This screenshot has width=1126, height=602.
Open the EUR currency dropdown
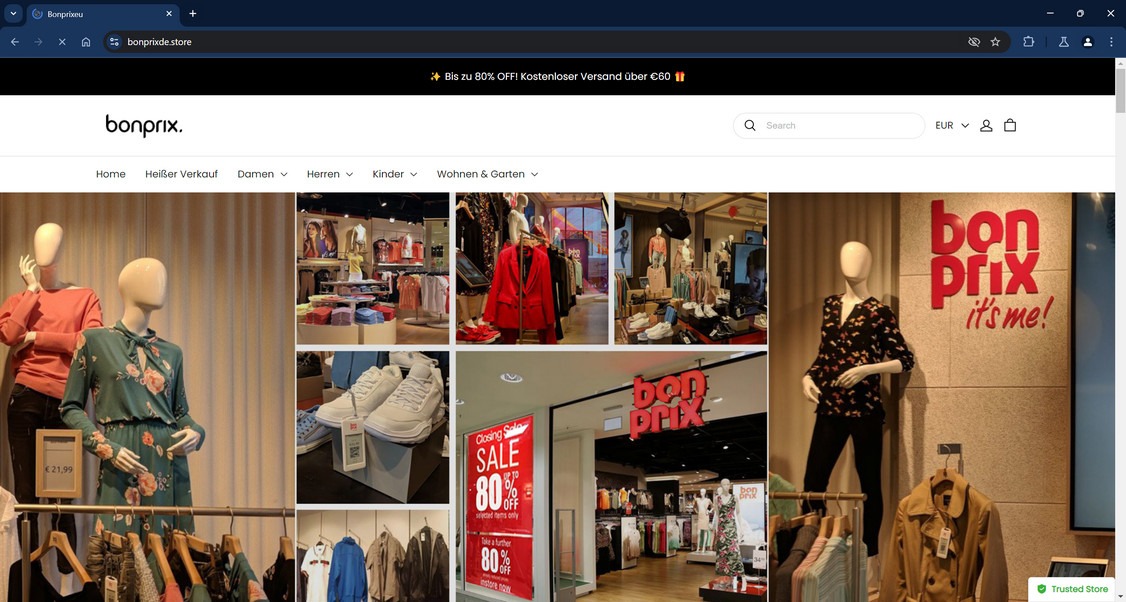pos(952,126)
